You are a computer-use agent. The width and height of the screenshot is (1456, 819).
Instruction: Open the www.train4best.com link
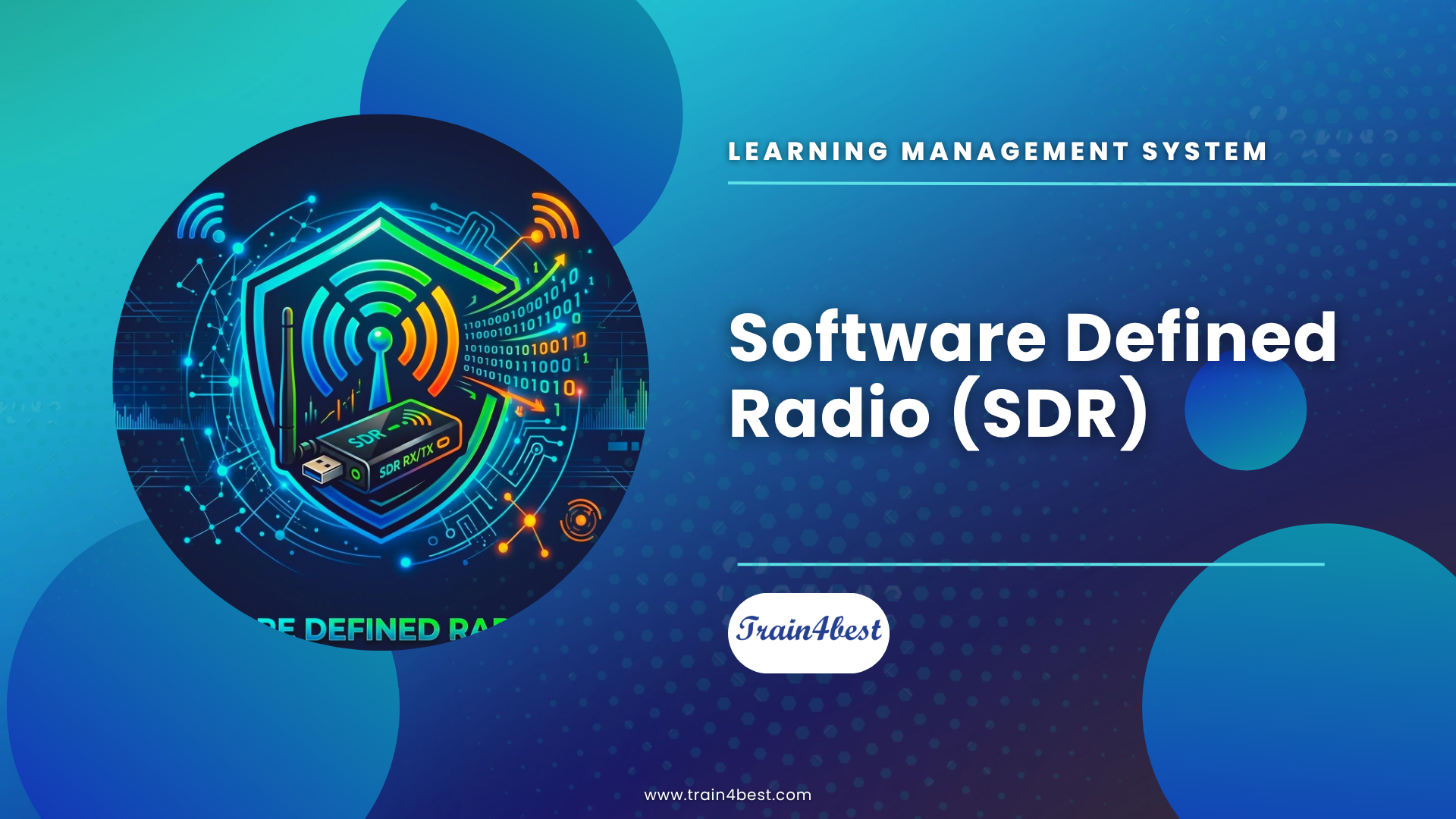(x=728, y=795)
